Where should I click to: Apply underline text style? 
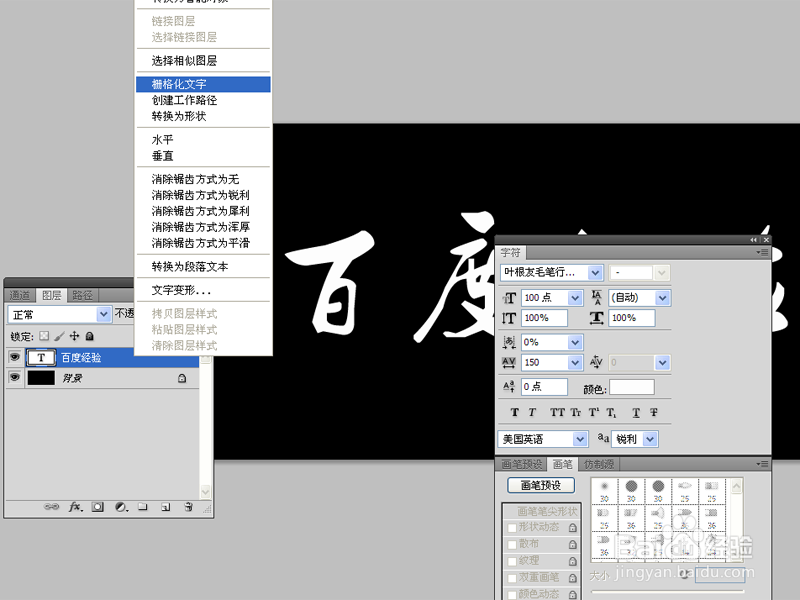pos(636,412)
